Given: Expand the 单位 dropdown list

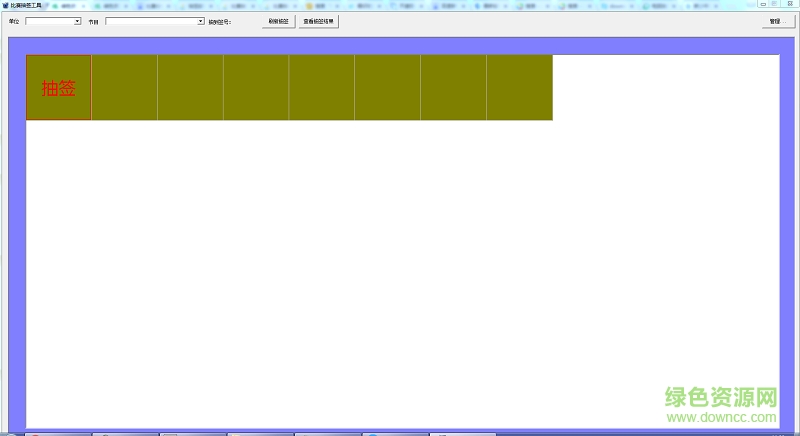Looking at the screenshot, I should (77, 21).
